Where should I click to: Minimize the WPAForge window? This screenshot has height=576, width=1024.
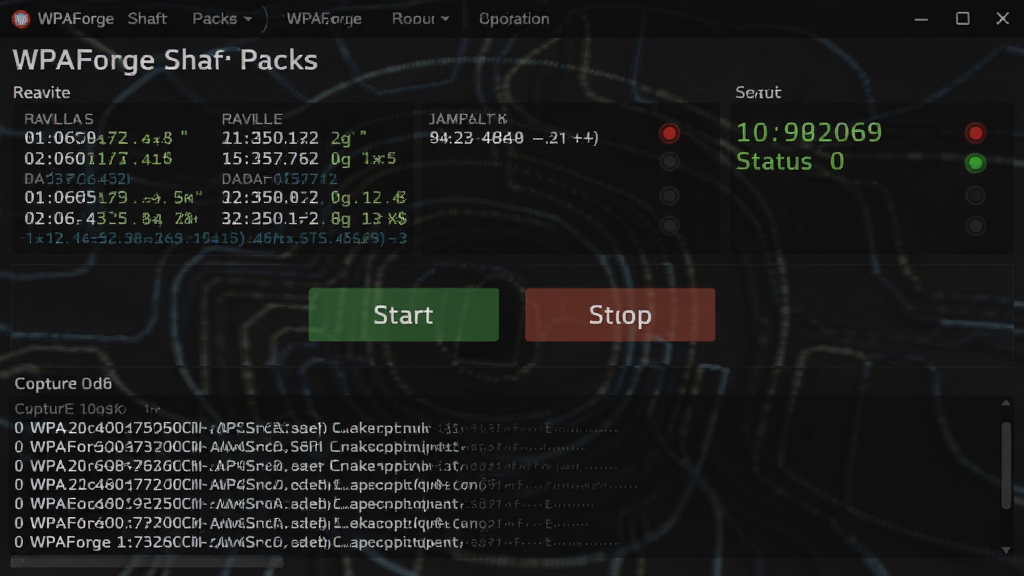pyautogui.click(x=921, y=19)
